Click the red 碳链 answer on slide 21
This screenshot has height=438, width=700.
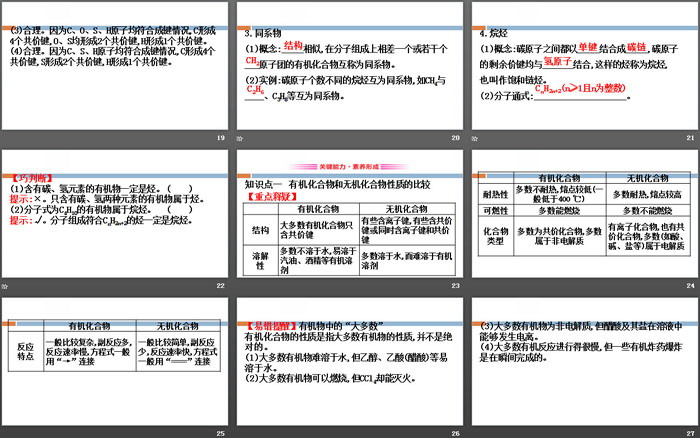[637, 47]
